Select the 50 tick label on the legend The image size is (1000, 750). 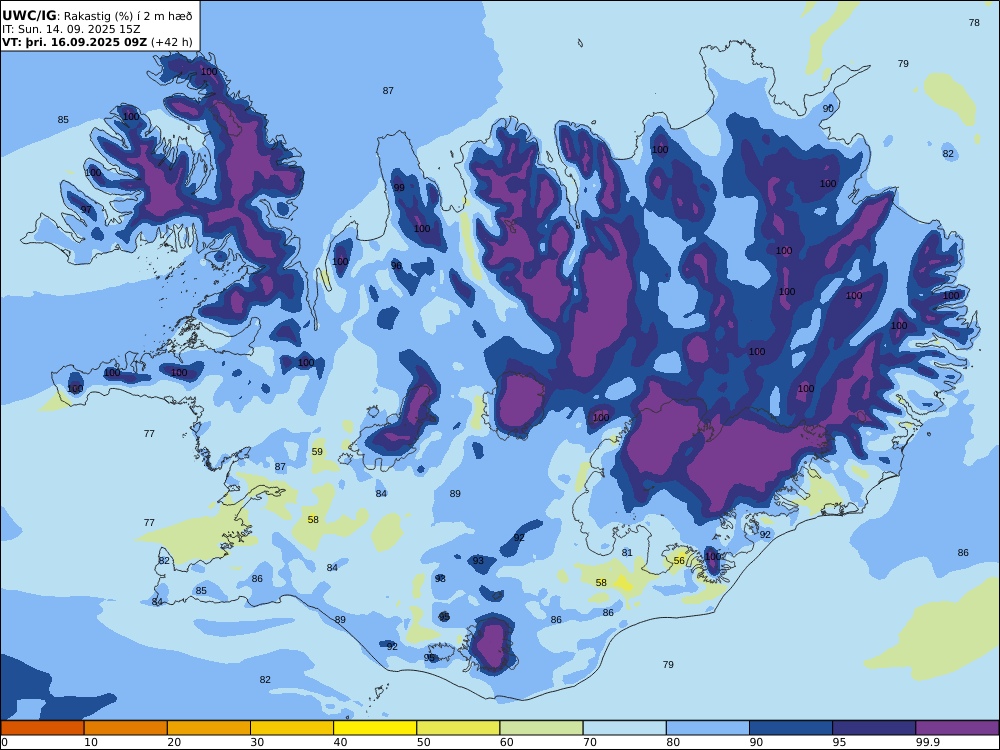423,742
